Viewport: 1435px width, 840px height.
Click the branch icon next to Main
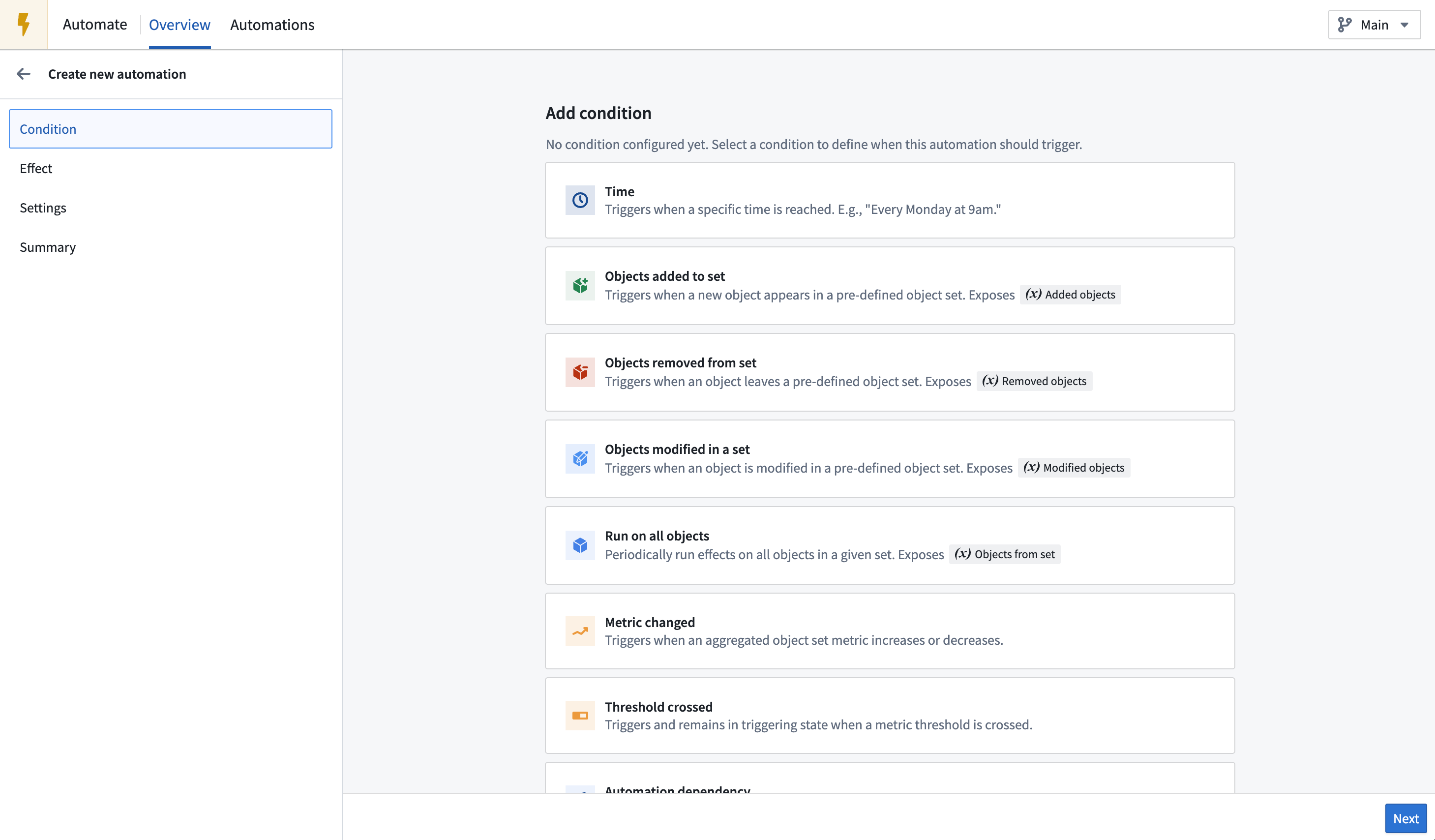pos(1345,25)
